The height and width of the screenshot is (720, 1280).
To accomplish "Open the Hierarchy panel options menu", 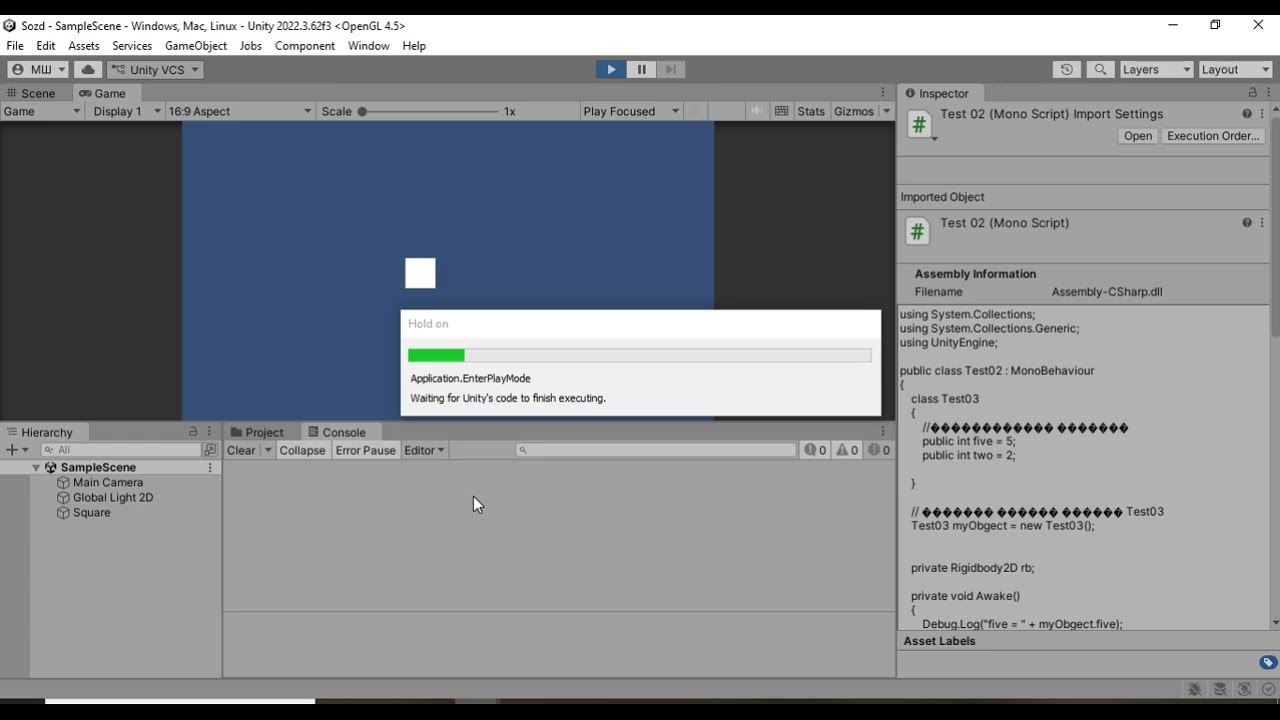I will tap(211, 432).
